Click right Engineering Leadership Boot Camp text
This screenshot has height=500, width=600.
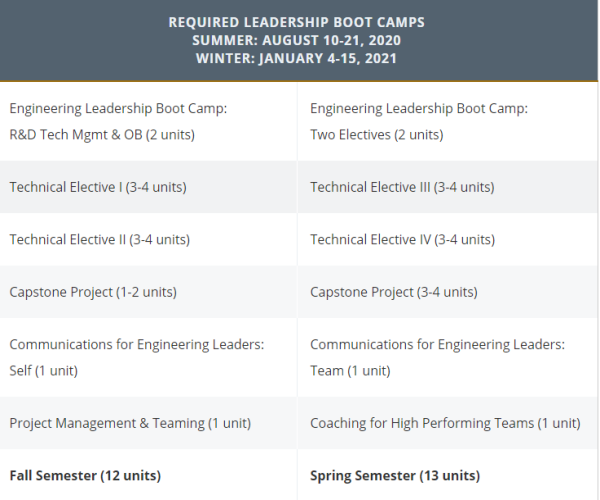coord(419,108)
